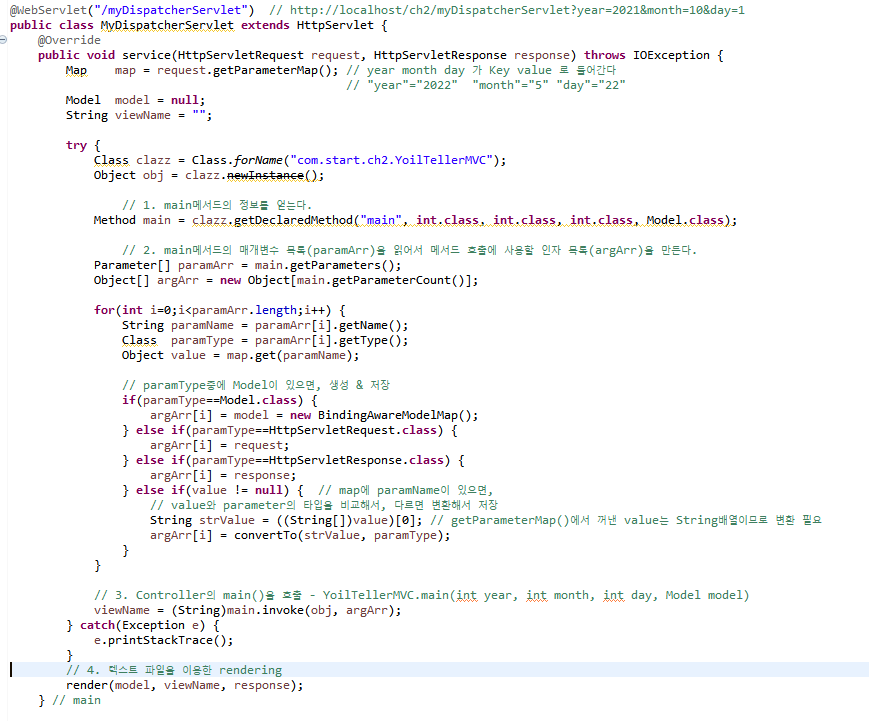Click the closing '// main' comment

pyautogui.click(x=76, y=700)
